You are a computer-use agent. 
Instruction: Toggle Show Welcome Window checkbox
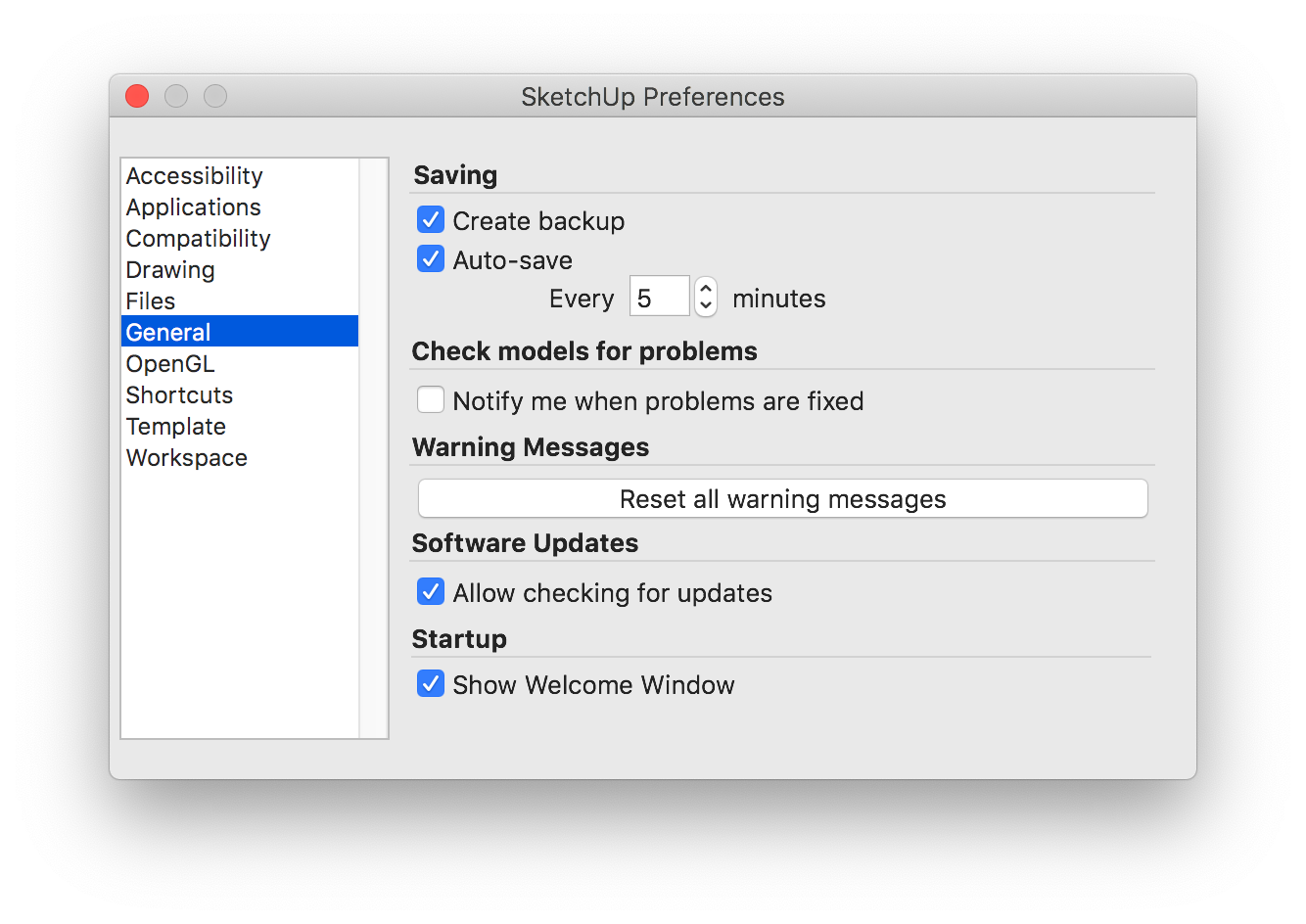click(x=431, y=684)
